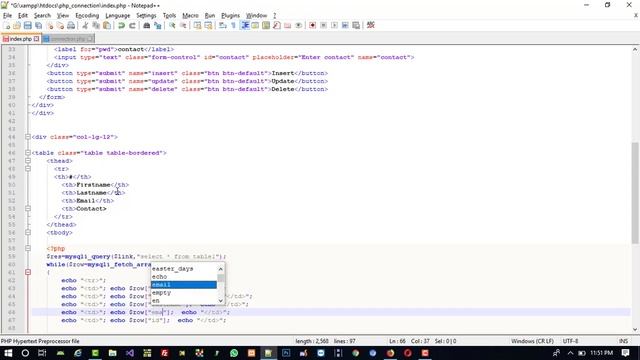Select 'echo' in autocomplete list
Viewport: 640px width, 360px height.
184,277
